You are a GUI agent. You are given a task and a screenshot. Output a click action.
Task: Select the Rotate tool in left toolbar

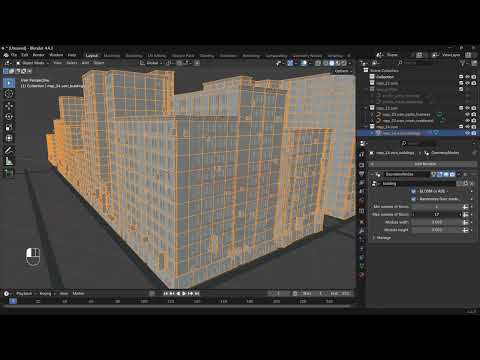tap(9, 117)
